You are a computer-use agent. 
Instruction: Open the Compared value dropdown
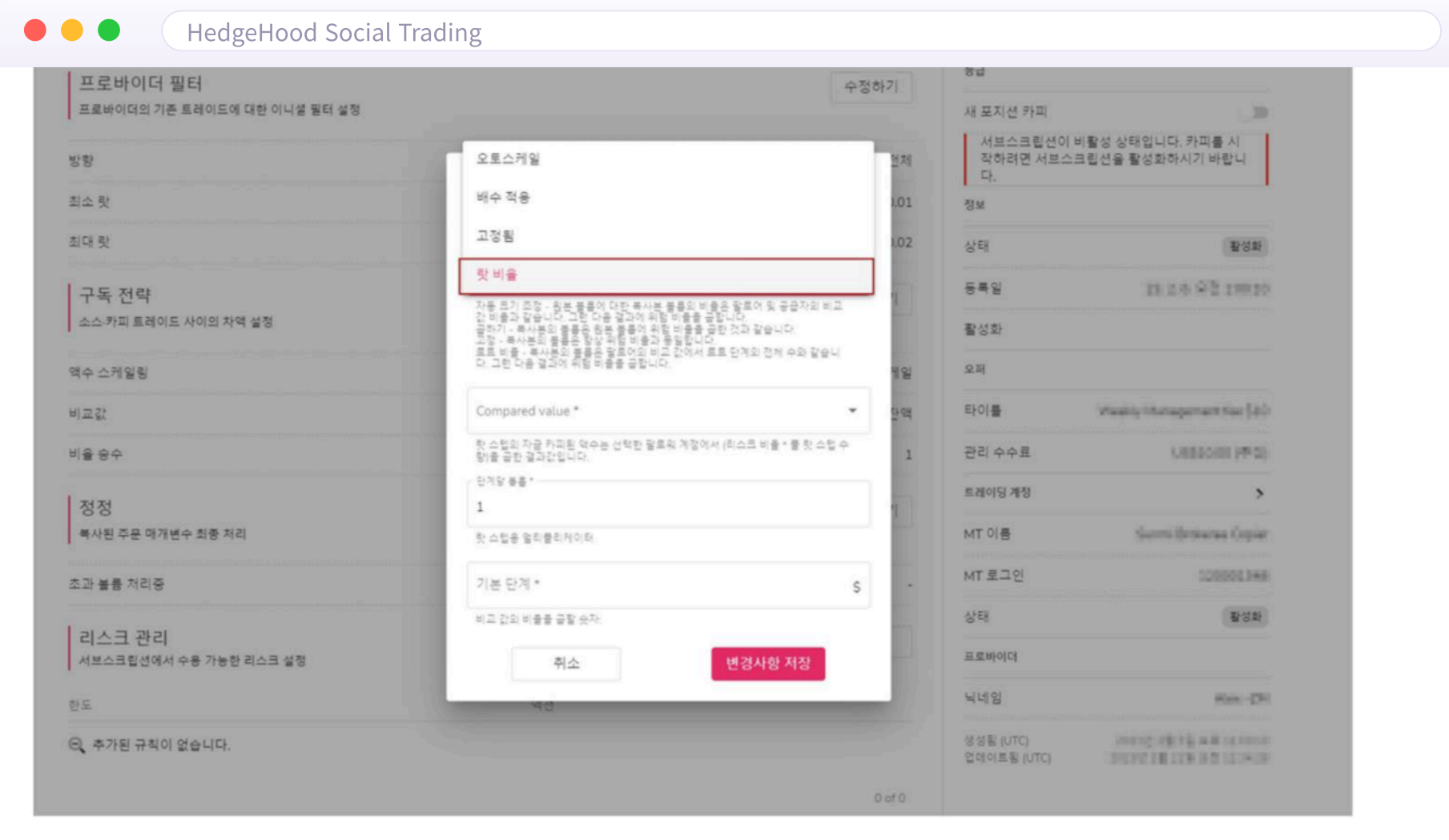click(x=668, y=411)
